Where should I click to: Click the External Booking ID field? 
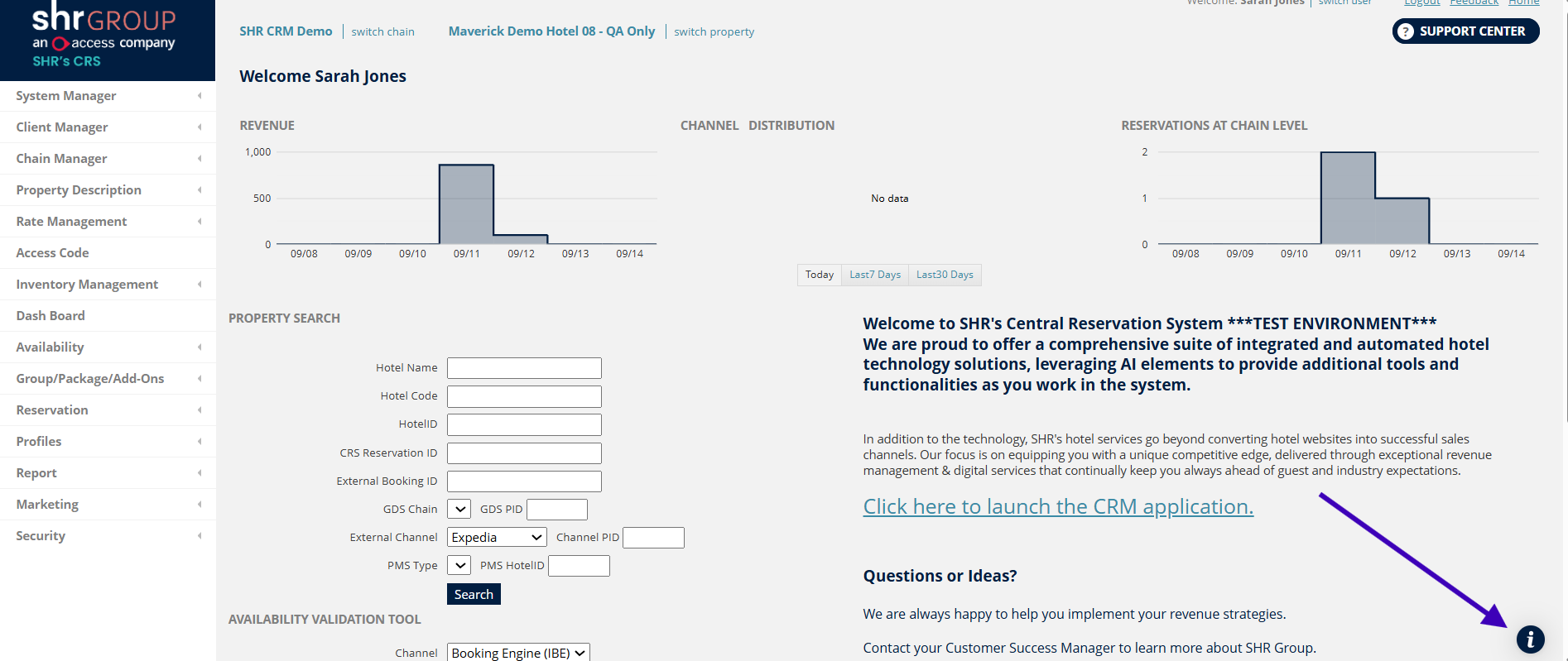tap(524, 481)
